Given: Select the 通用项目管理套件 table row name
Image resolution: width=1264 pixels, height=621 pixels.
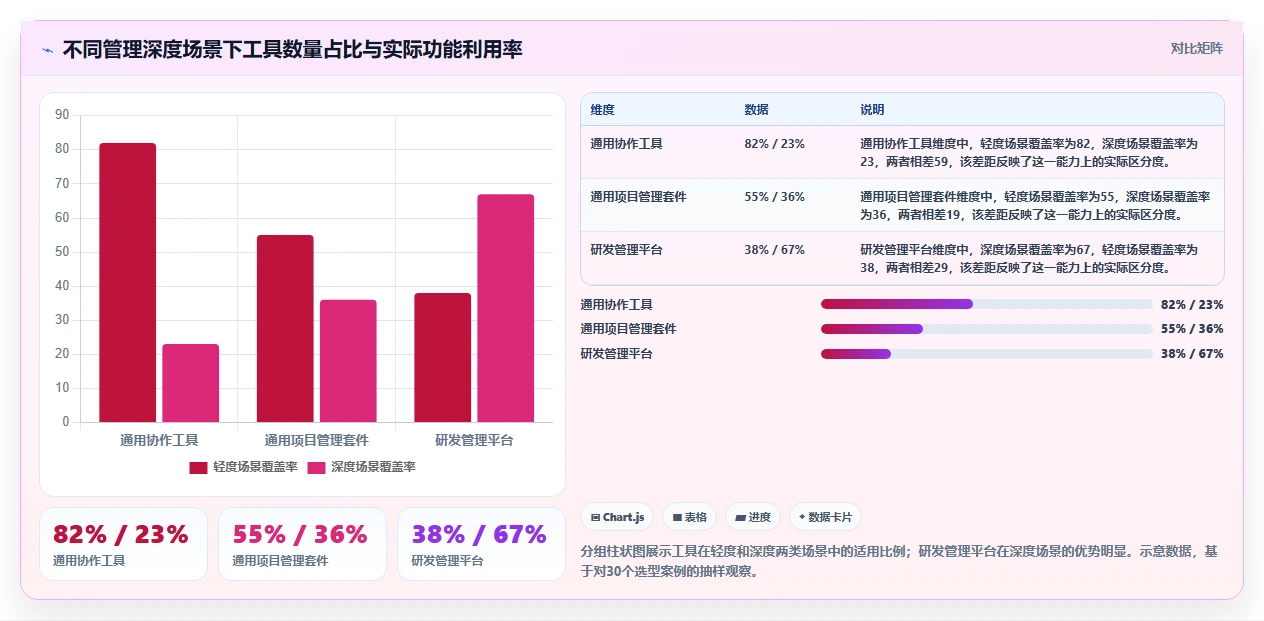Looking at the screenshot, I should point(639,197).
